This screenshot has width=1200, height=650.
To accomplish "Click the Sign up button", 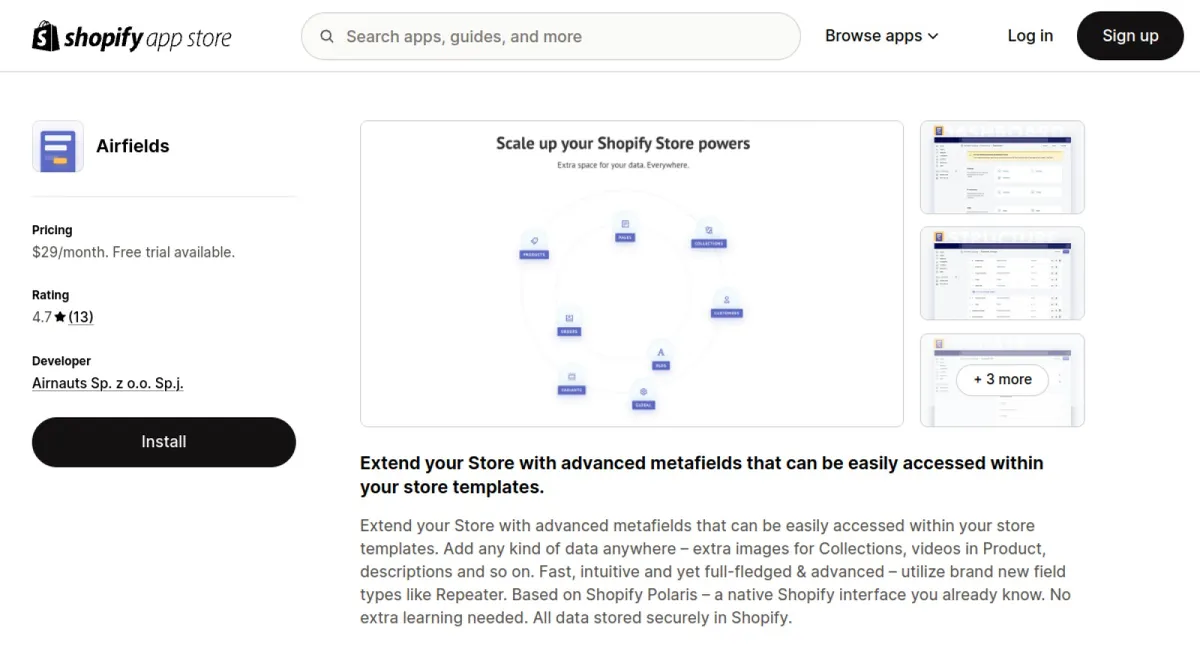I will (1130, 36).
